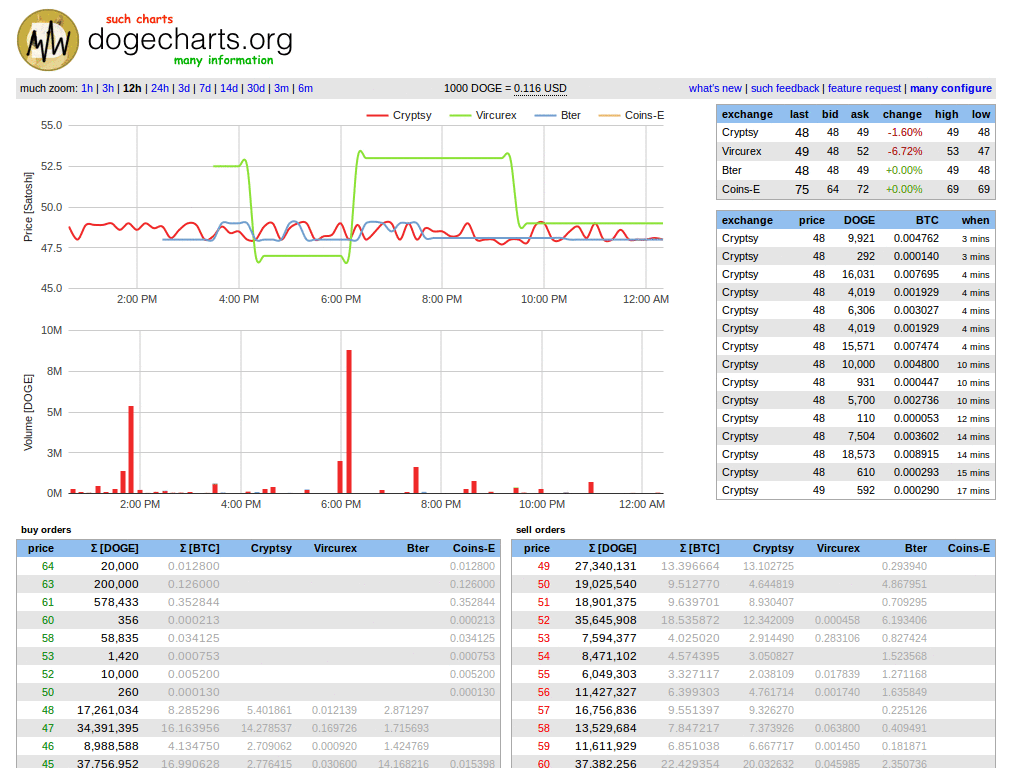Viewport: 1024px width, 768px height.
Task: Select the 12h zoom level
Action: (132, 88)
